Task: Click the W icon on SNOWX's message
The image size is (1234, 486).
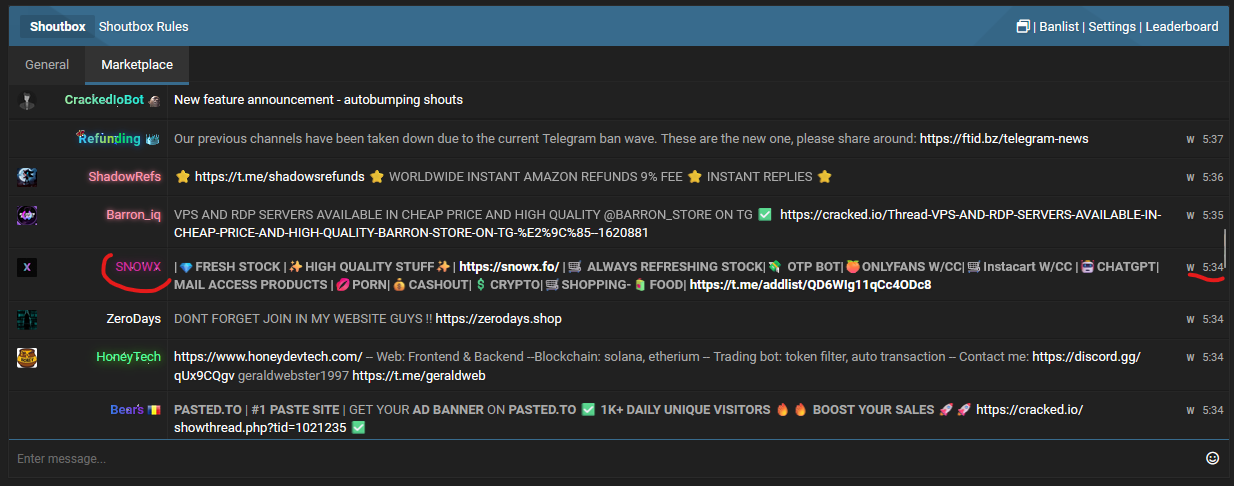Action: coord(1191,267)
